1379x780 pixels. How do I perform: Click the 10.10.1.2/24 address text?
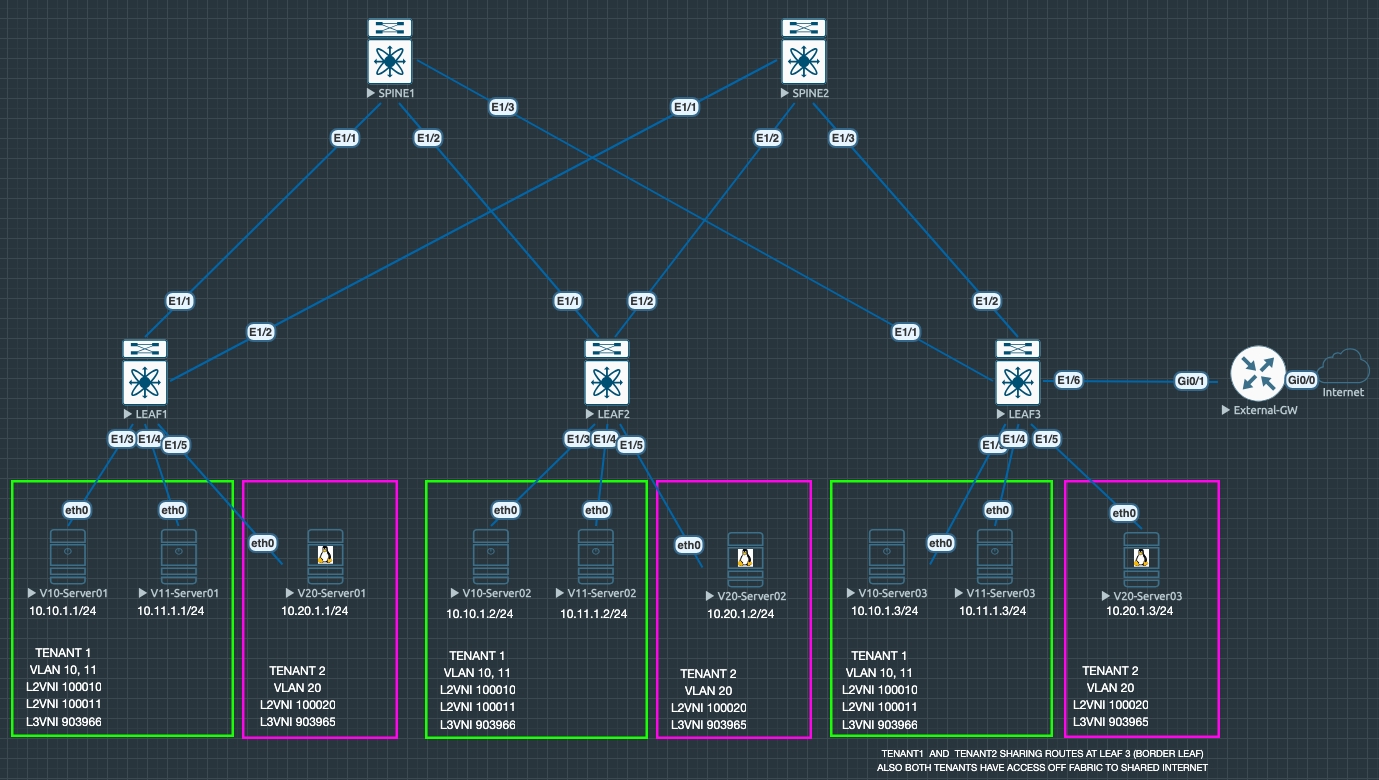coord(480,614)
